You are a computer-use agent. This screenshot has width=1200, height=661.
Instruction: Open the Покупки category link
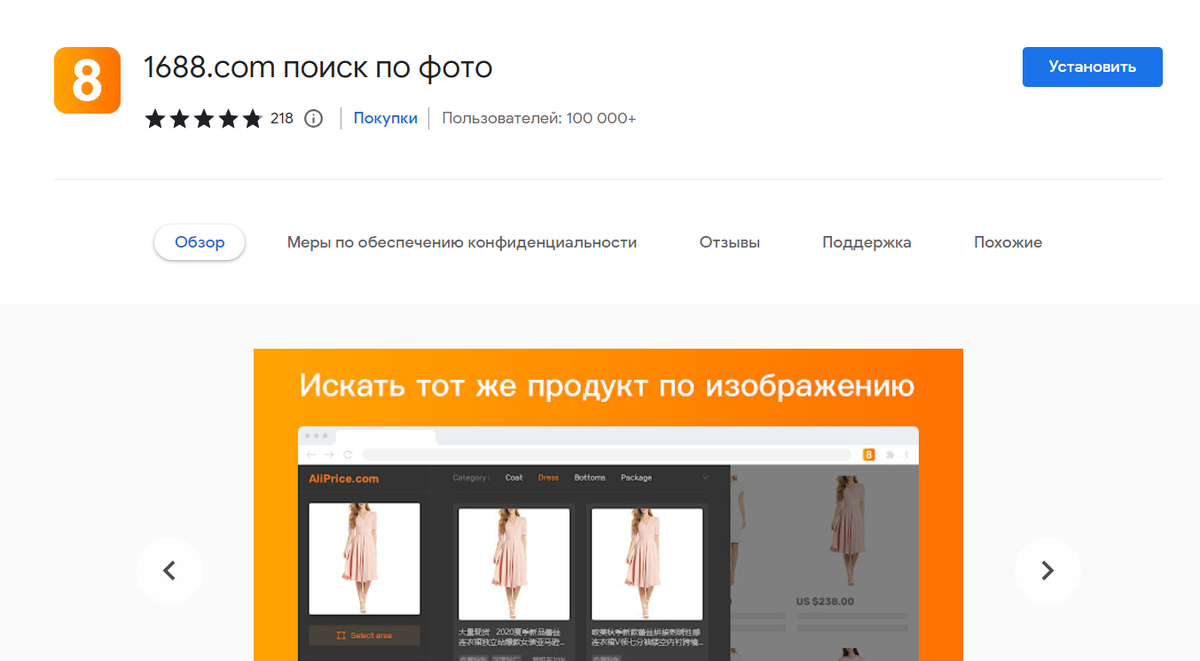point(385,118)
